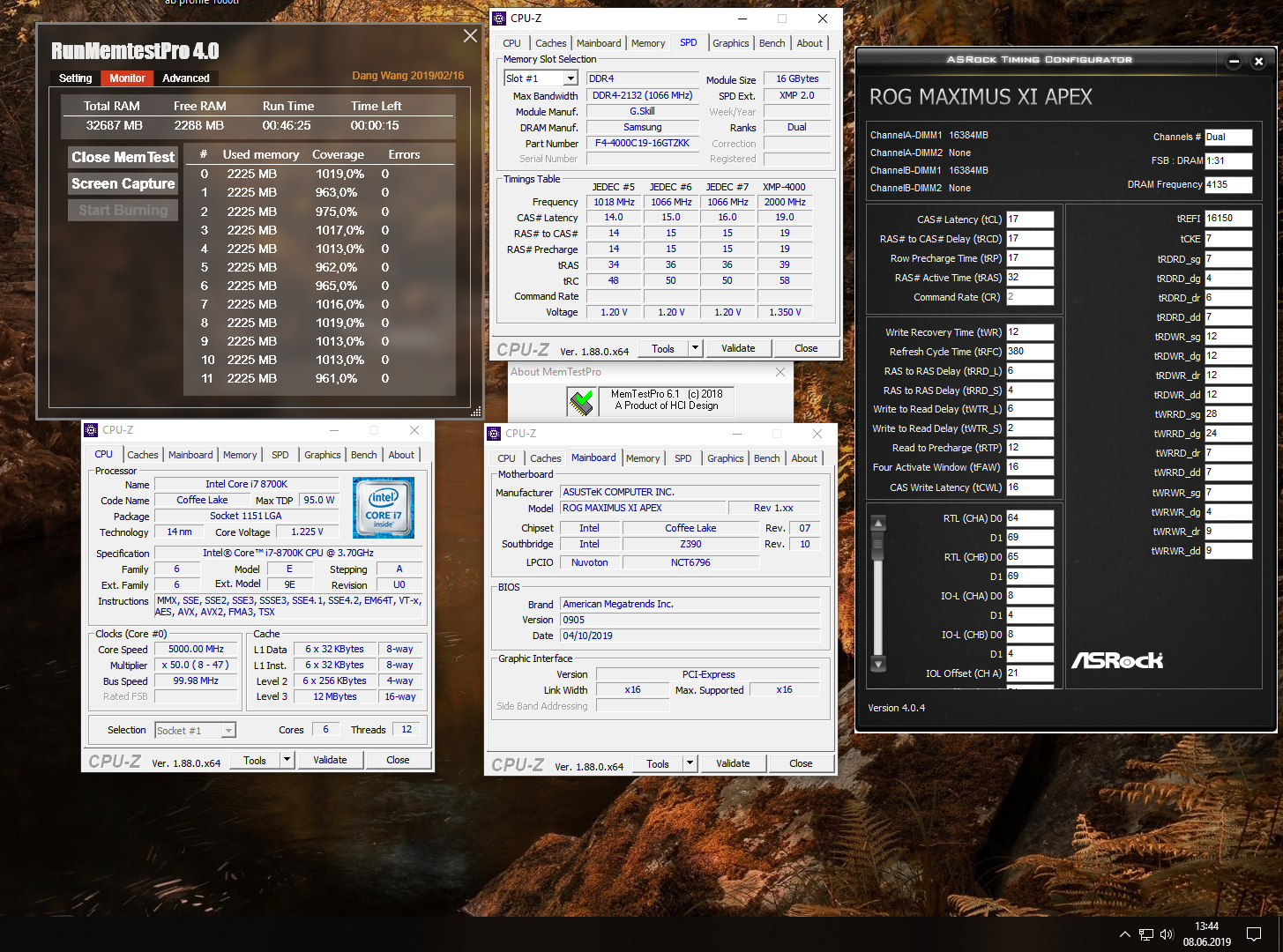Click Screen Capture button
1283x952 pixels.
tap(123, 183)
